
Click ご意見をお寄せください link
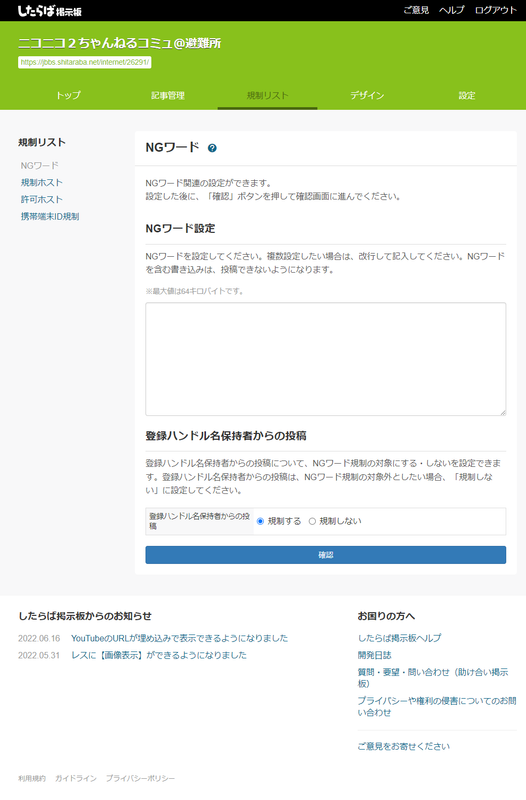404,746
